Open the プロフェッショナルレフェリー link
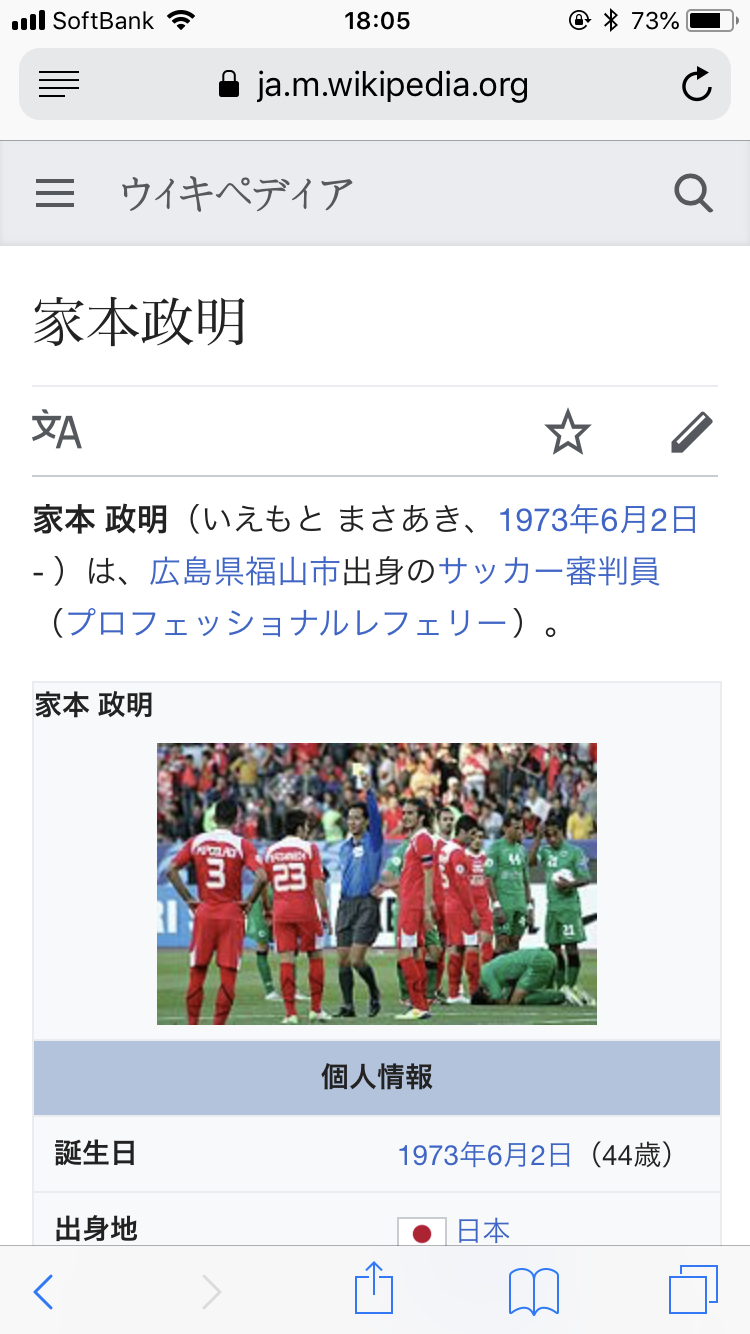The image size is (750, 1334). tap(287, 624)
